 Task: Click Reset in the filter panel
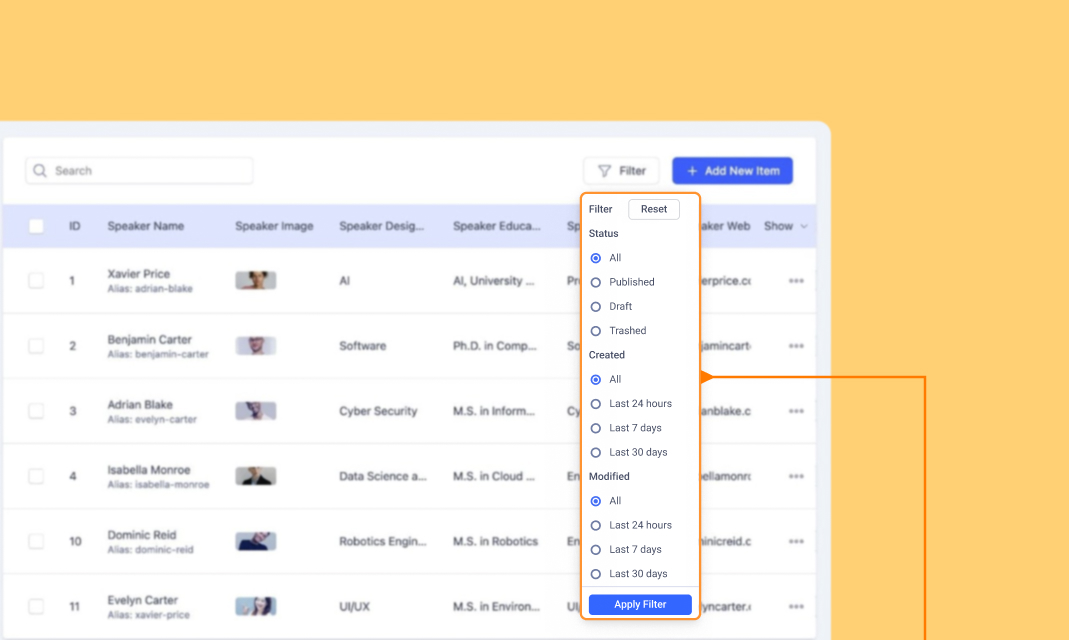(654, 209)
